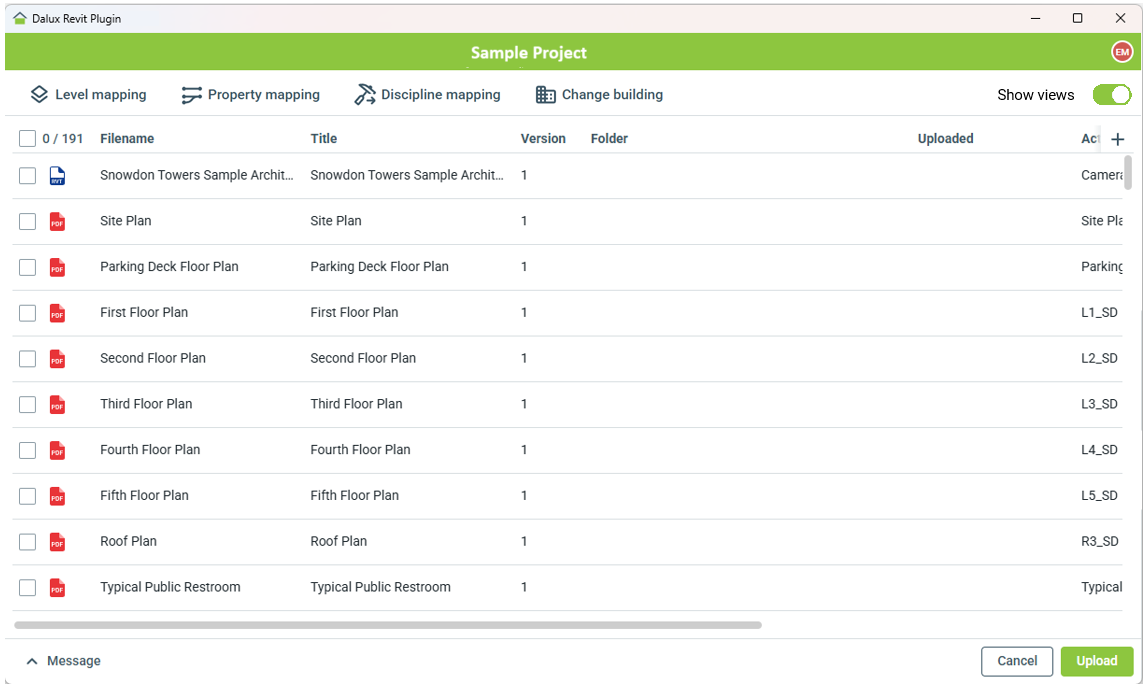Viewport: 1146px width, 687px height.
Task: Click the PDF icon for Typical Public Restroom
Action: point(57,588)
